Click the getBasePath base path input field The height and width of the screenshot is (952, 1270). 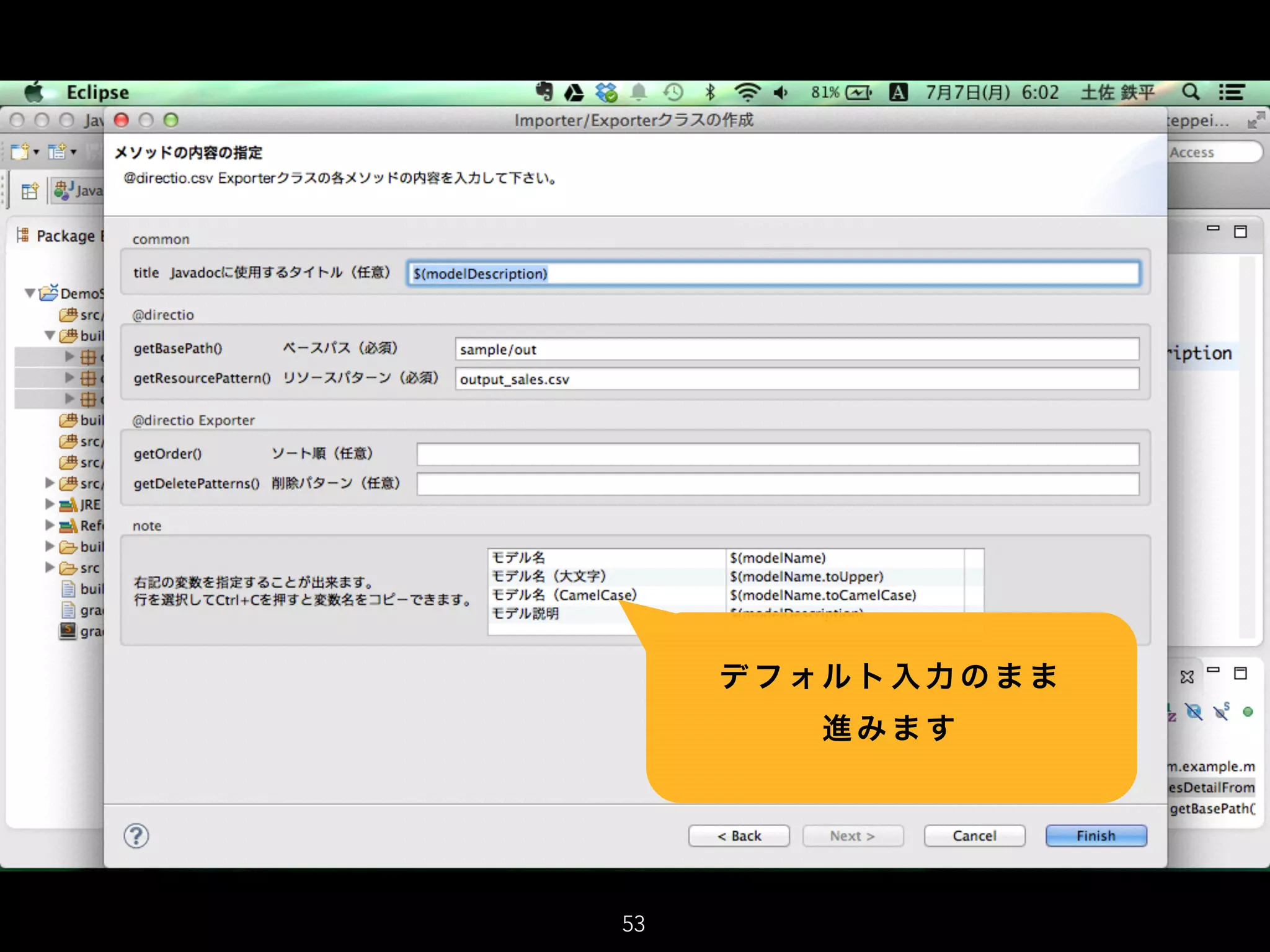(x=796, y=349)
